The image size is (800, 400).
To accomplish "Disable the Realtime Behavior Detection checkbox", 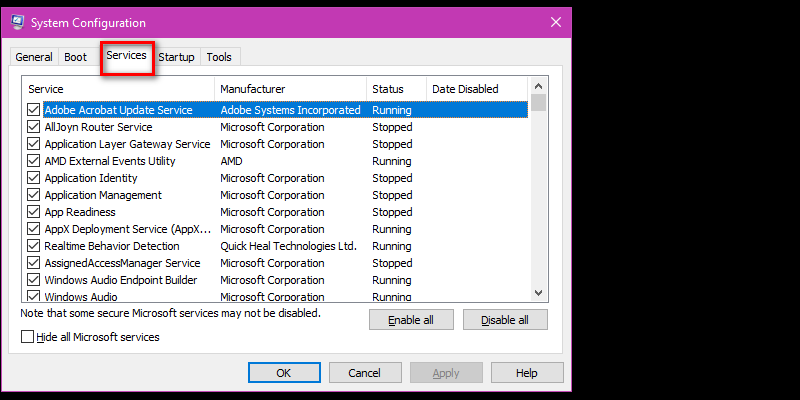I will [x=34, y=246].
